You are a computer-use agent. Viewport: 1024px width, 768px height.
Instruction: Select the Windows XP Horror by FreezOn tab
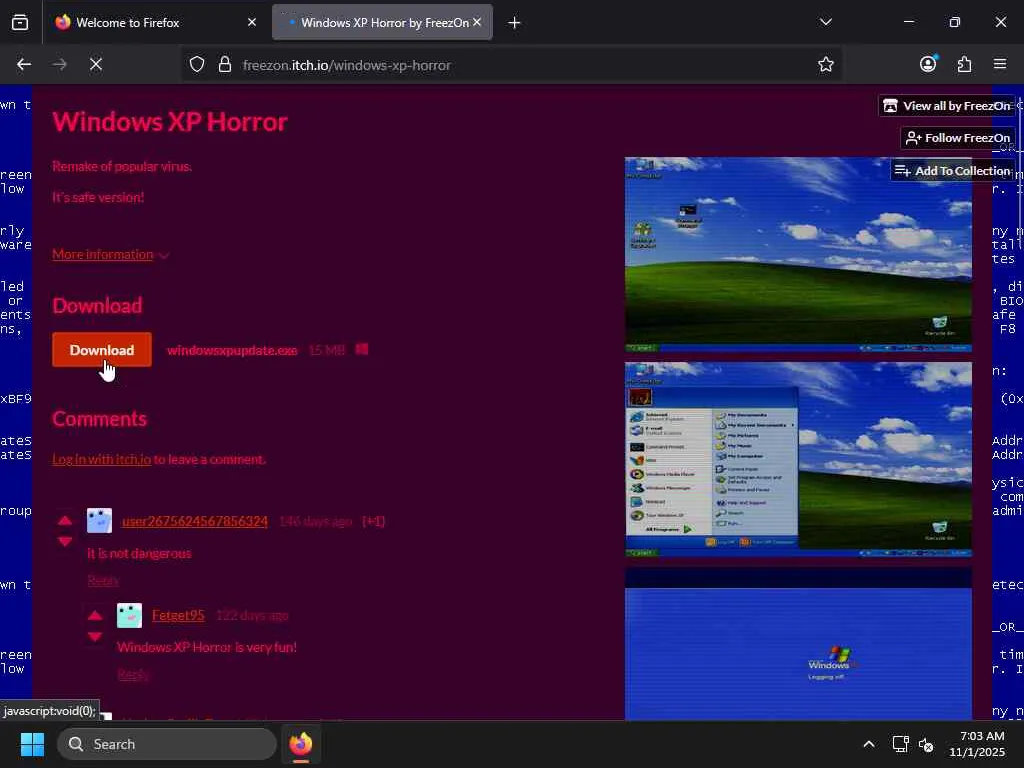coord(383,23)
